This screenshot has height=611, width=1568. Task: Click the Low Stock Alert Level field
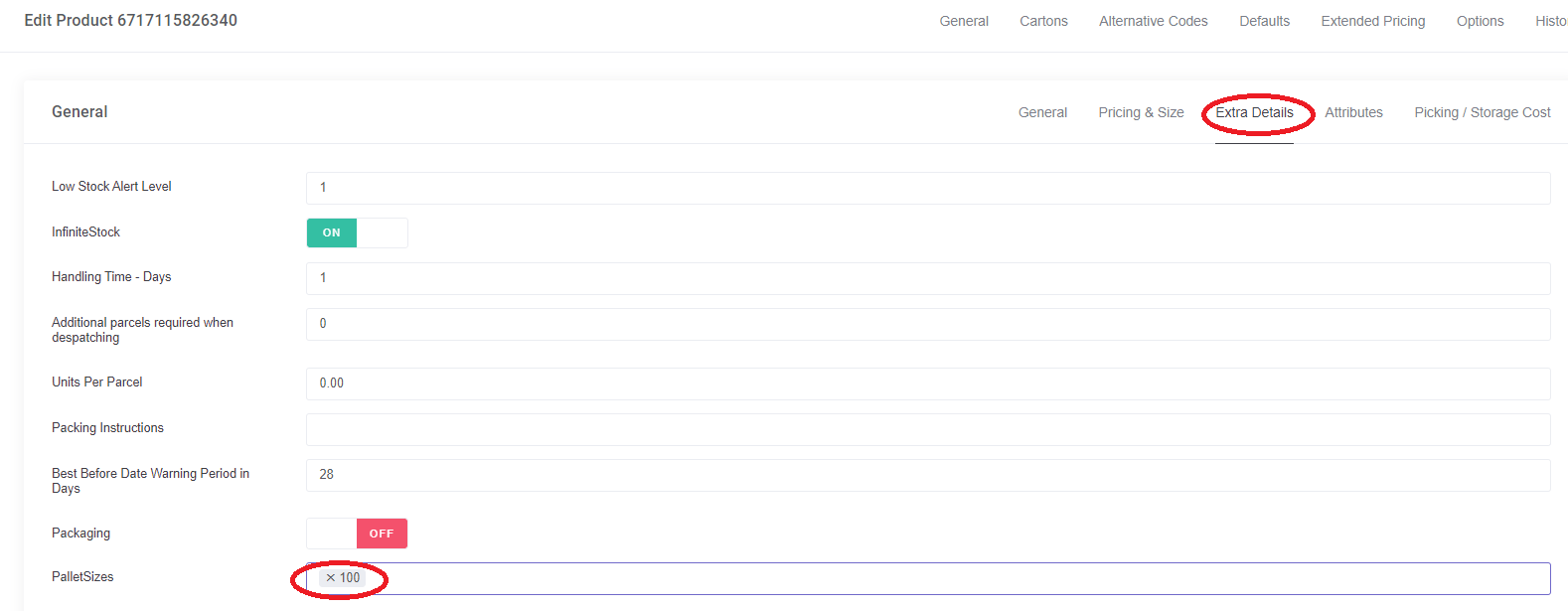928,188
